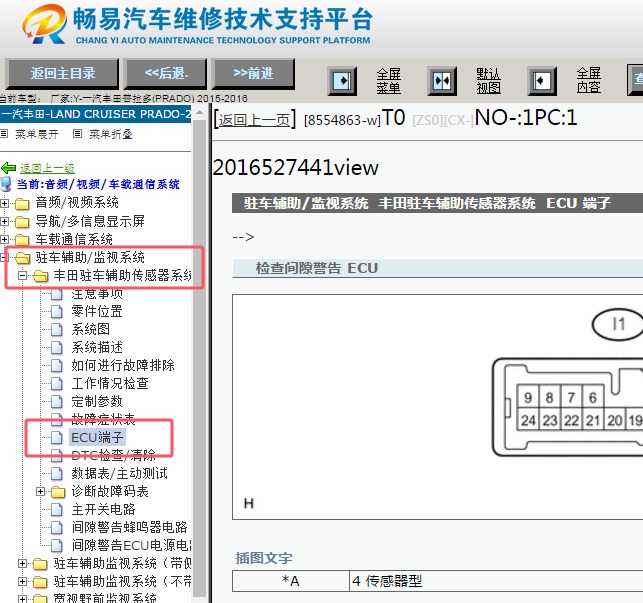Click the page icon beside 间隙警告ECU电源电路
Image resolution: width=643 pixels, height=603 pixels.
tap(57, 546)
